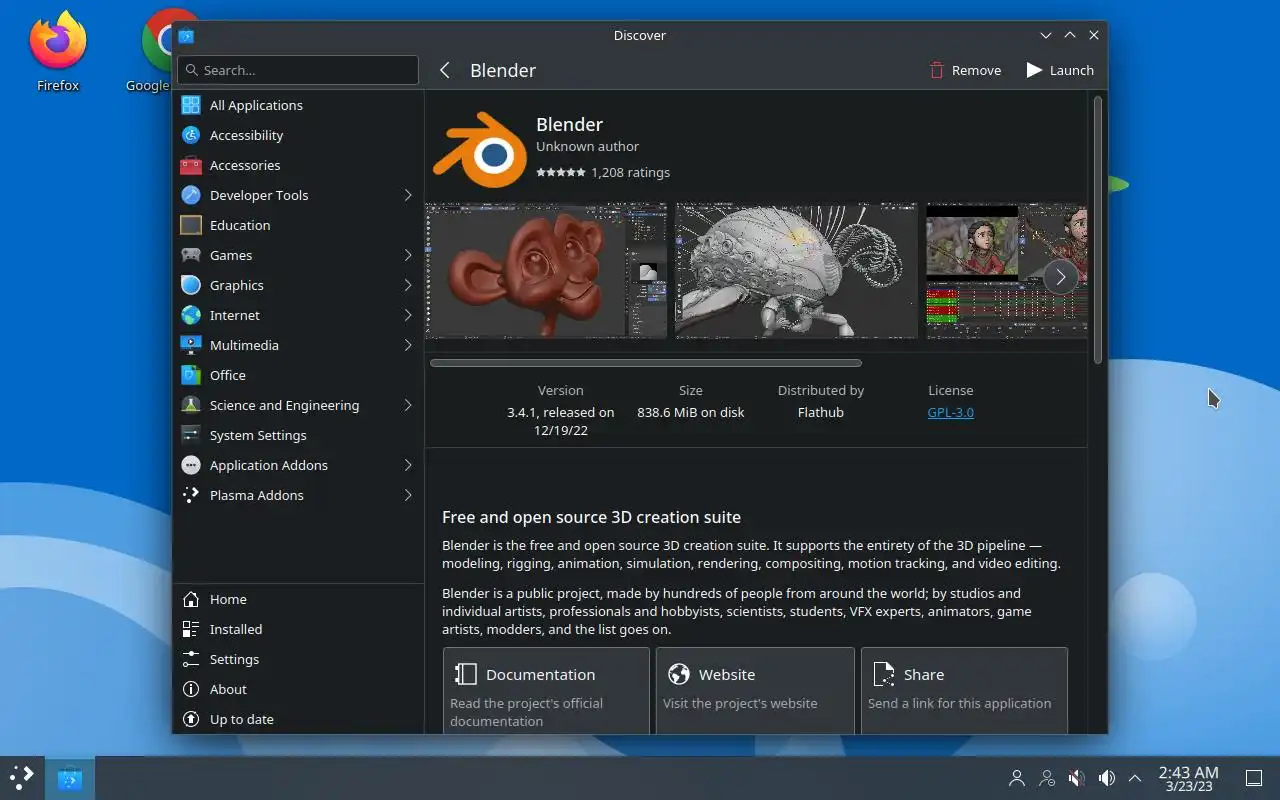The width and height of the screenshot is (1280, 800).
Task: Click the Blender logo icon
Action: 480,150
